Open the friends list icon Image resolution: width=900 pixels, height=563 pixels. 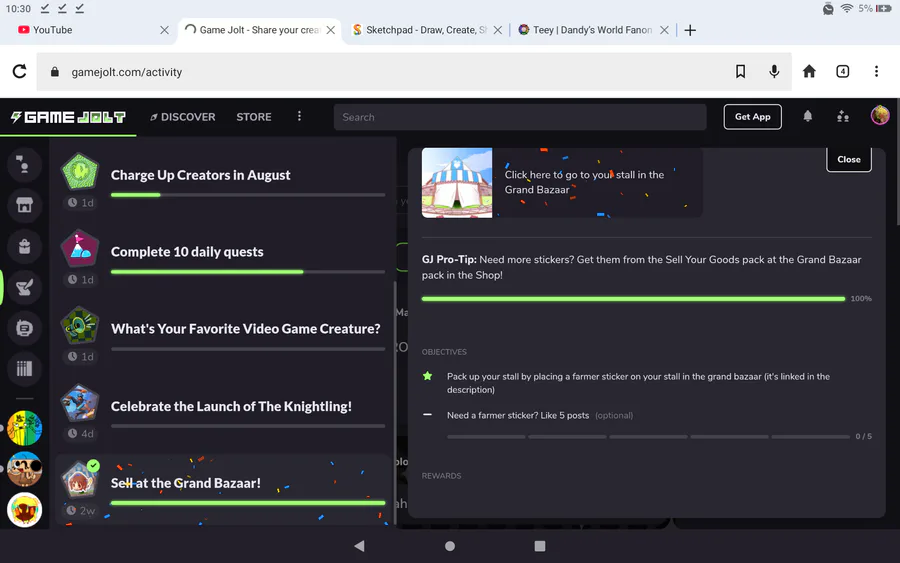coord(843,117)
